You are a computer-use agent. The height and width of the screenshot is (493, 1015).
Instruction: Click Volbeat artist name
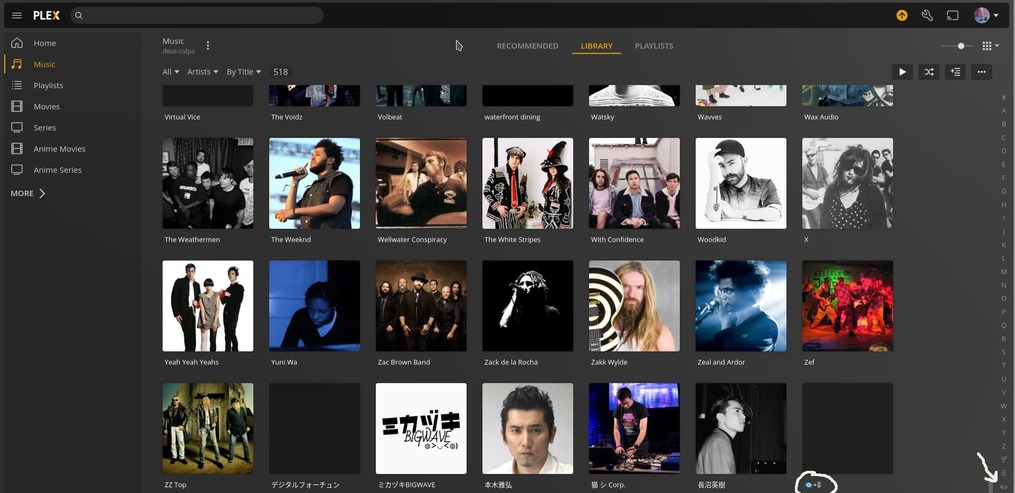(x=390, y=117)
